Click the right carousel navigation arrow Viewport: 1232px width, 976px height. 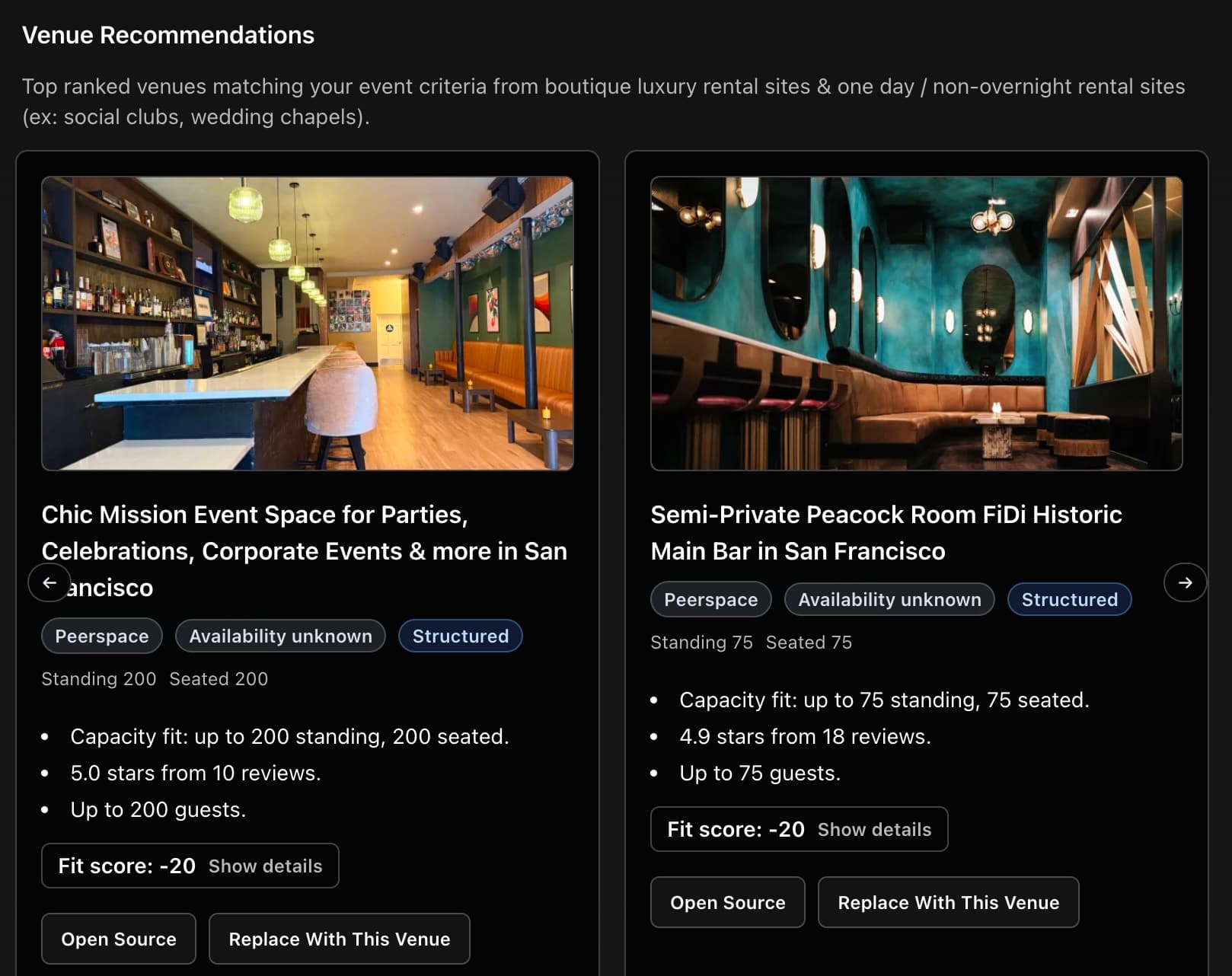pos(1185,582)
